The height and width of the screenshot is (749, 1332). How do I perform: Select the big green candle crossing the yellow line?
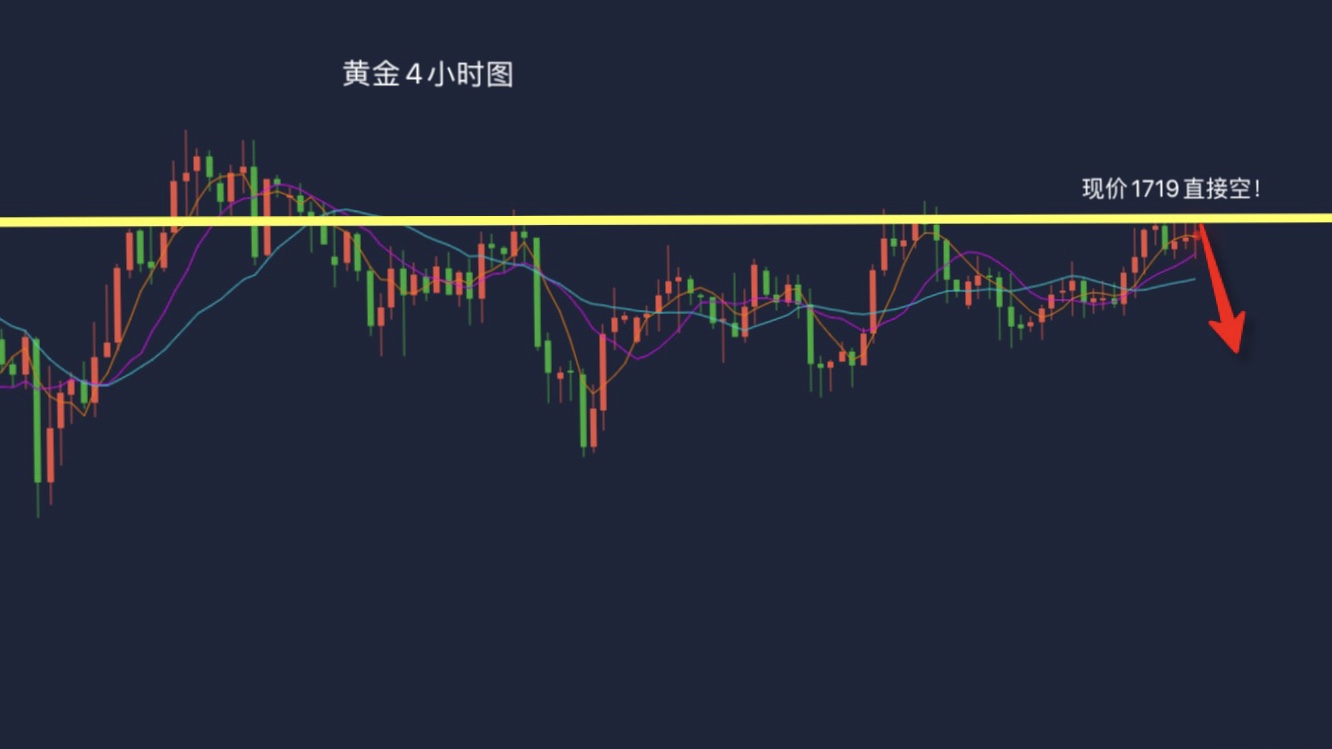click(254, 211)
